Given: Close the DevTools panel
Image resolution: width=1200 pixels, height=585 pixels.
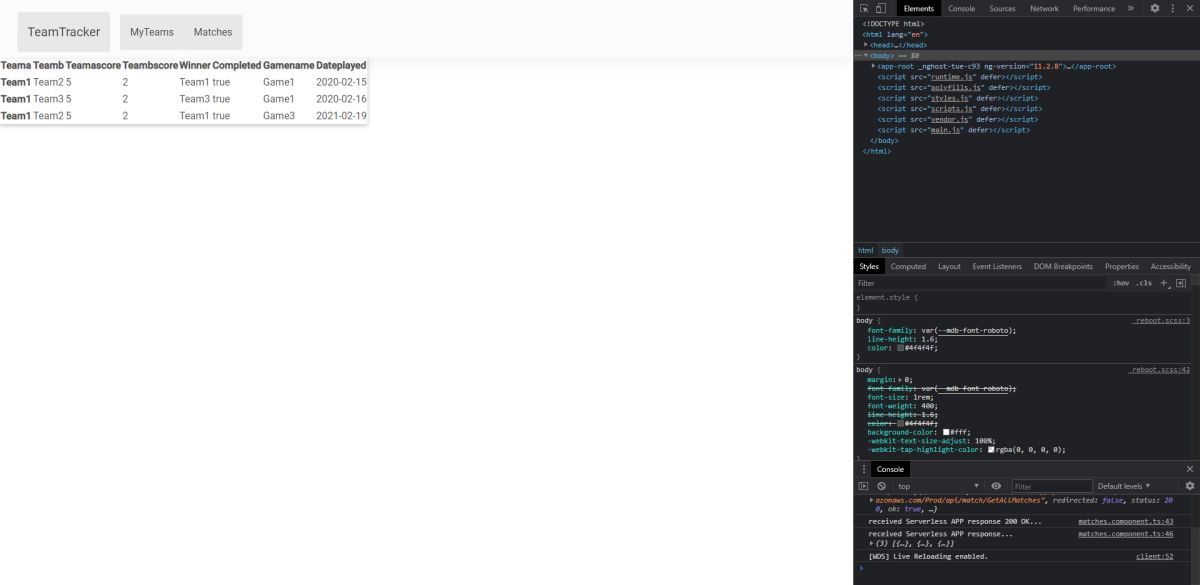Looking at the screenshot, I should 1189,8.
